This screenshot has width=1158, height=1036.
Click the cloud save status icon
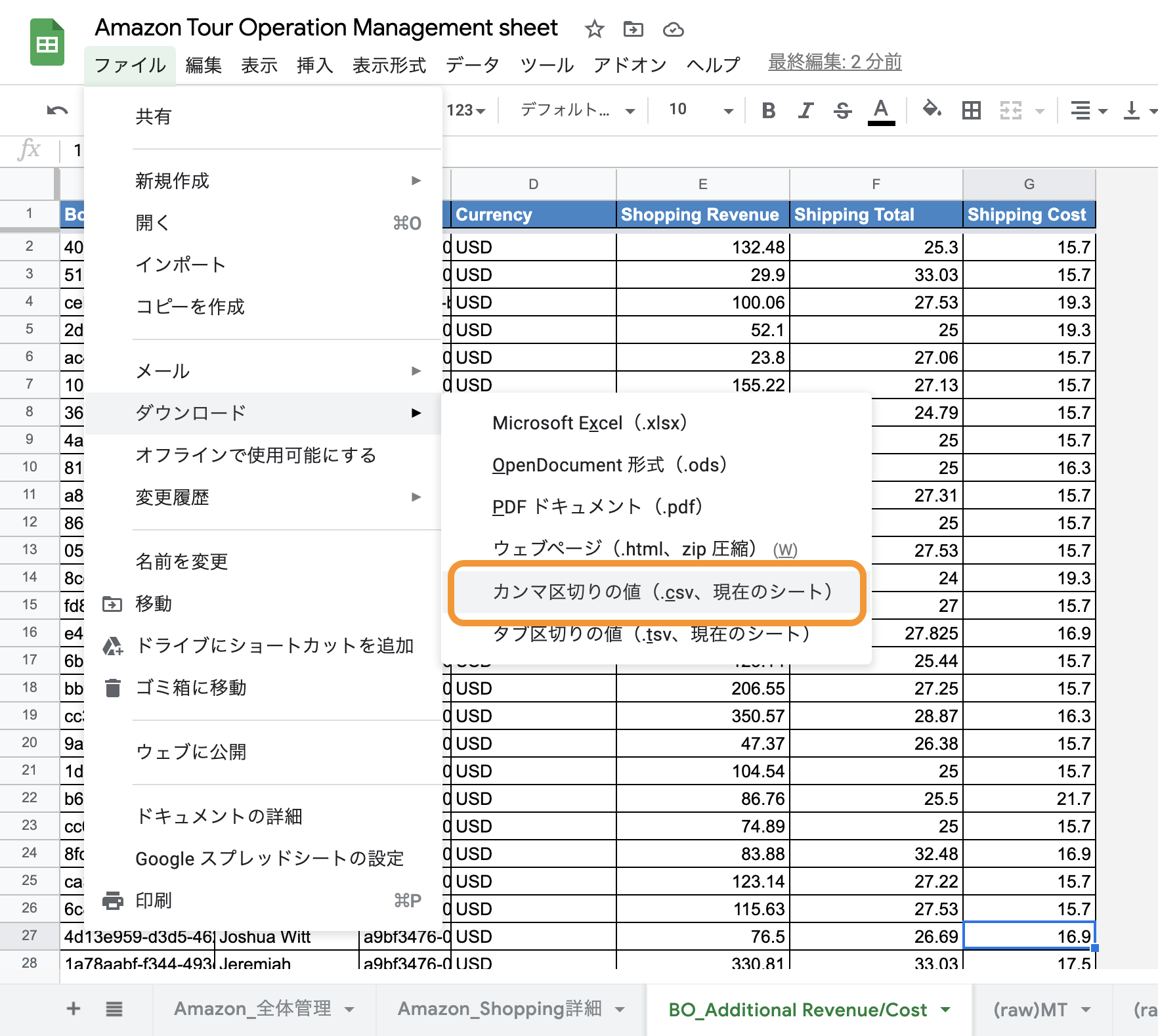[x=673, y=30]
